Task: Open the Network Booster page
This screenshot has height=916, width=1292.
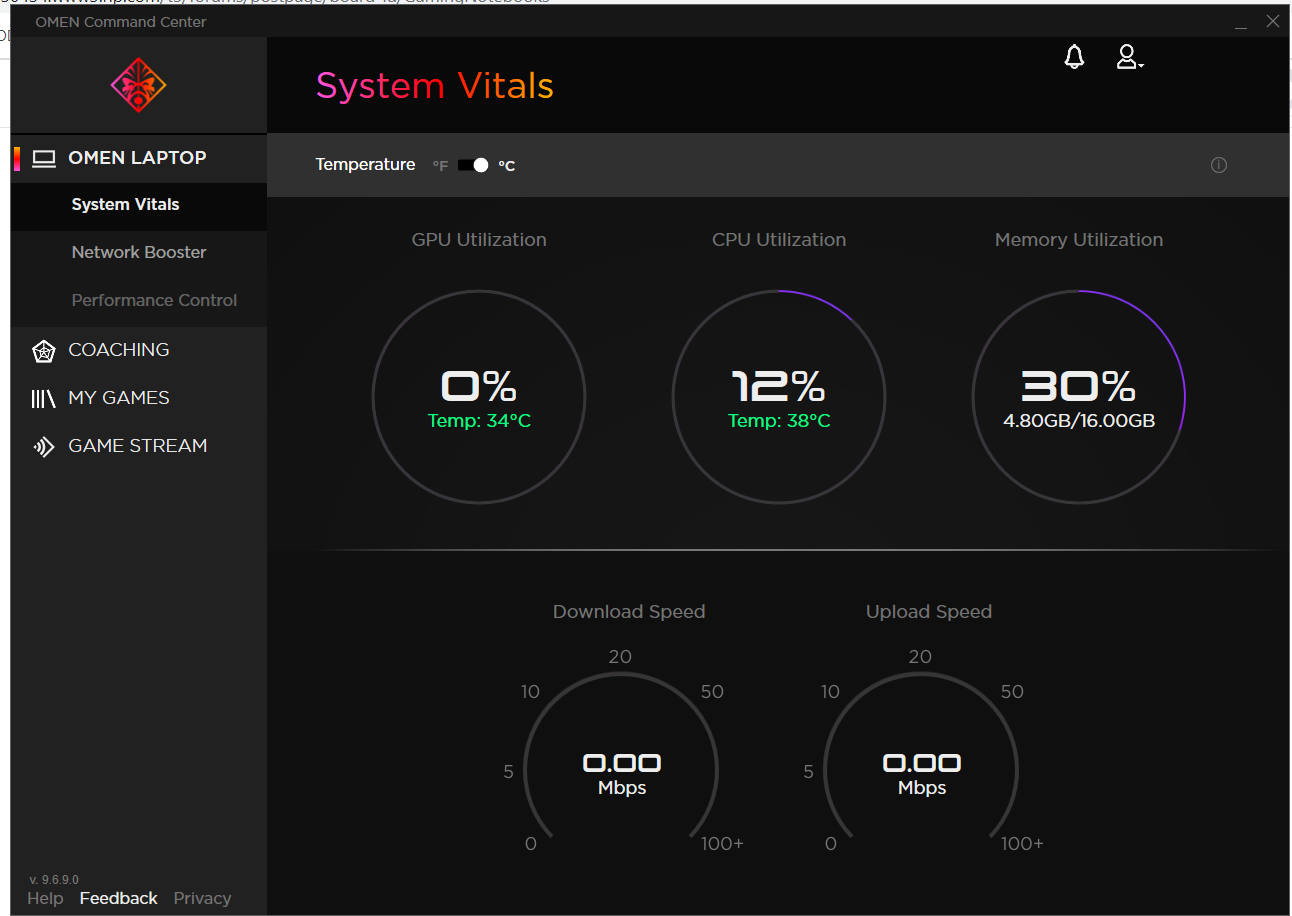Action: (139, 253)
